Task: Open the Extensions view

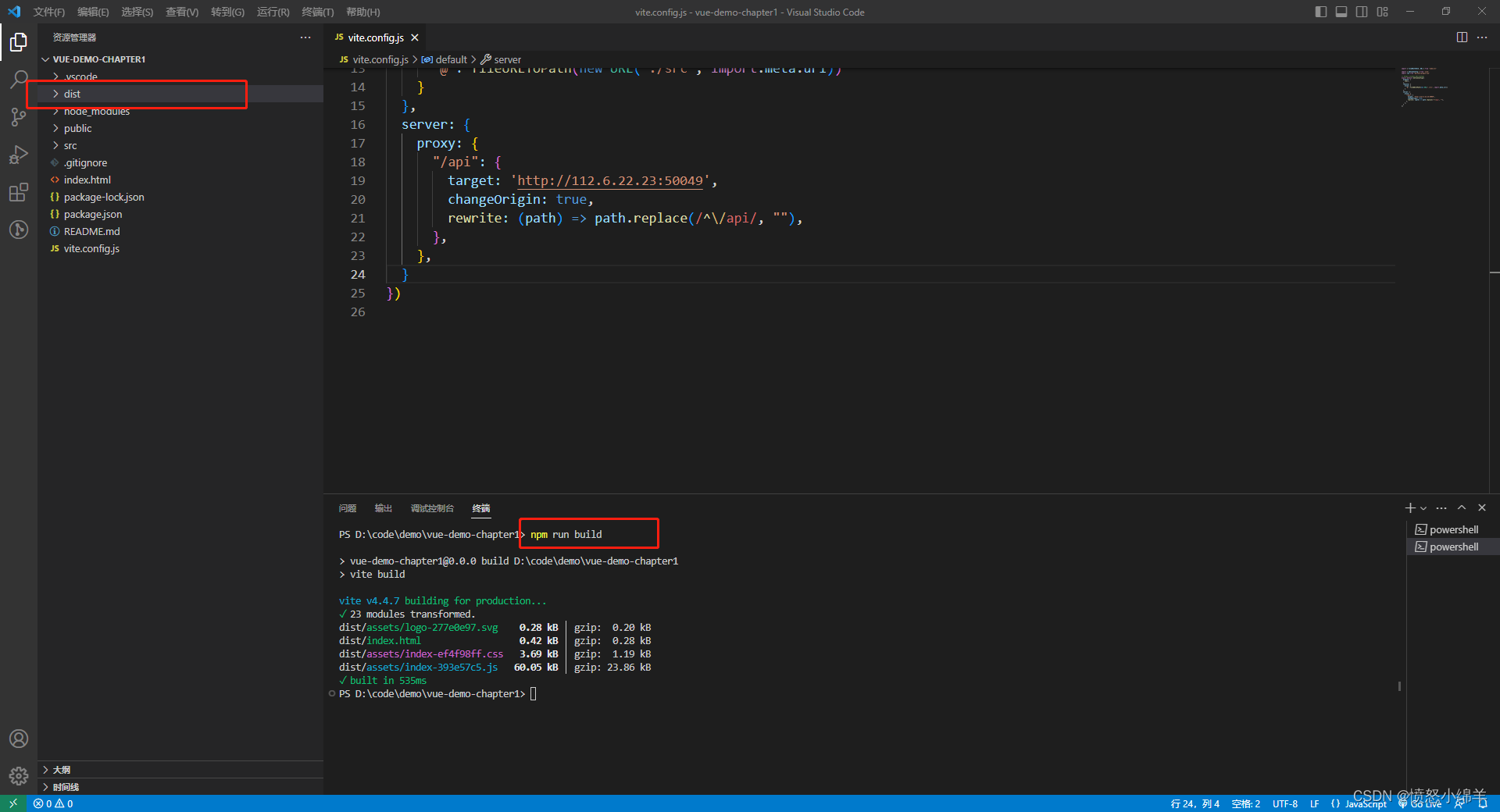Action: 19,192
